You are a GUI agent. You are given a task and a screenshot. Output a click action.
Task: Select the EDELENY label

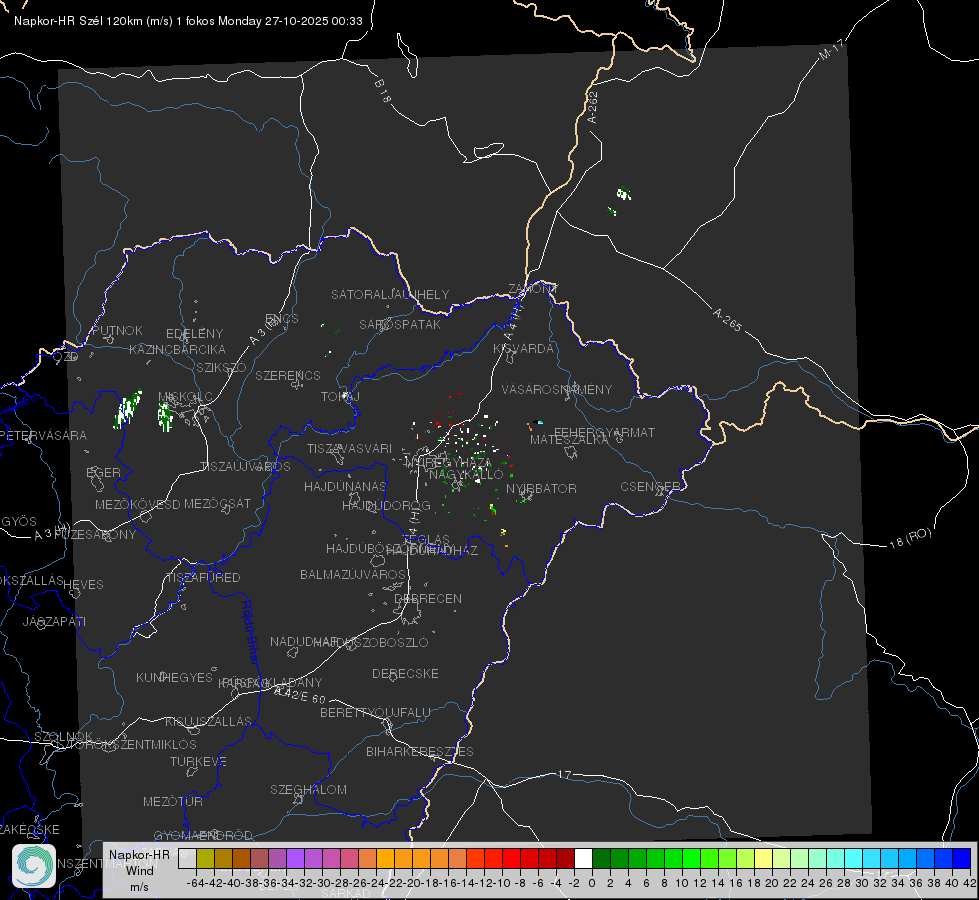point(194,334)
